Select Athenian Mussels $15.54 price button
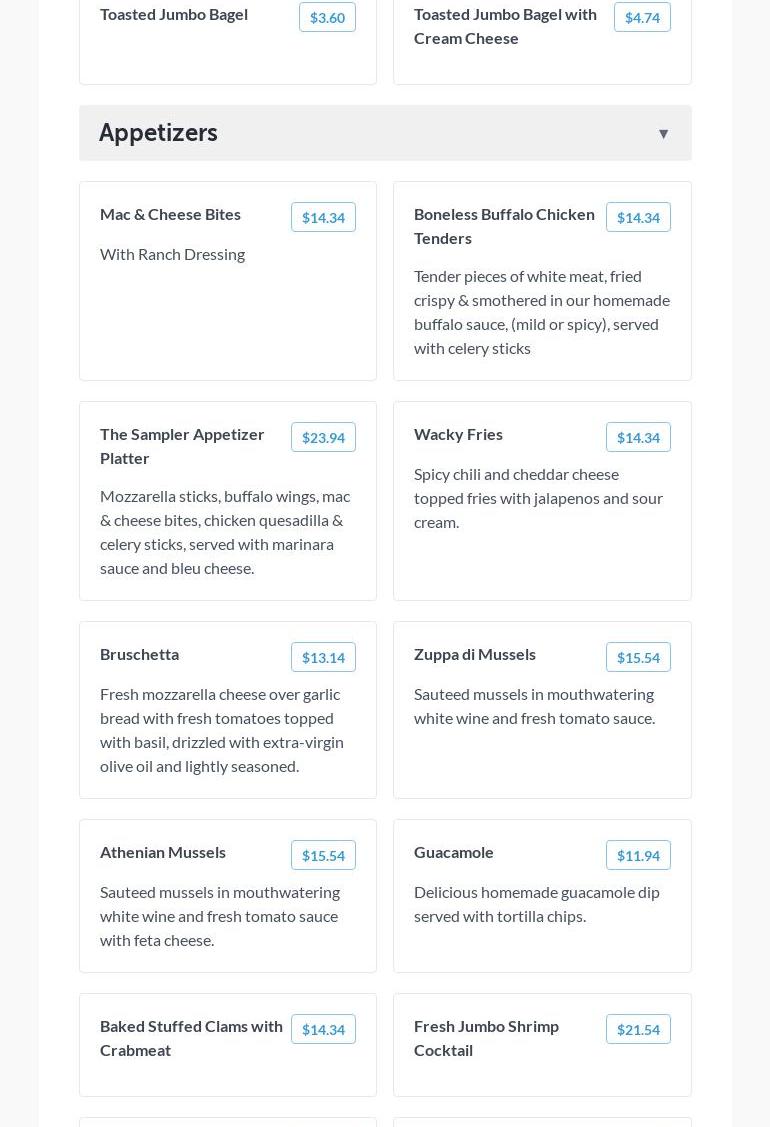Image resolution: width=770 pixels, height=1127 pixels. pyautogui.click(x=323, y=855)
